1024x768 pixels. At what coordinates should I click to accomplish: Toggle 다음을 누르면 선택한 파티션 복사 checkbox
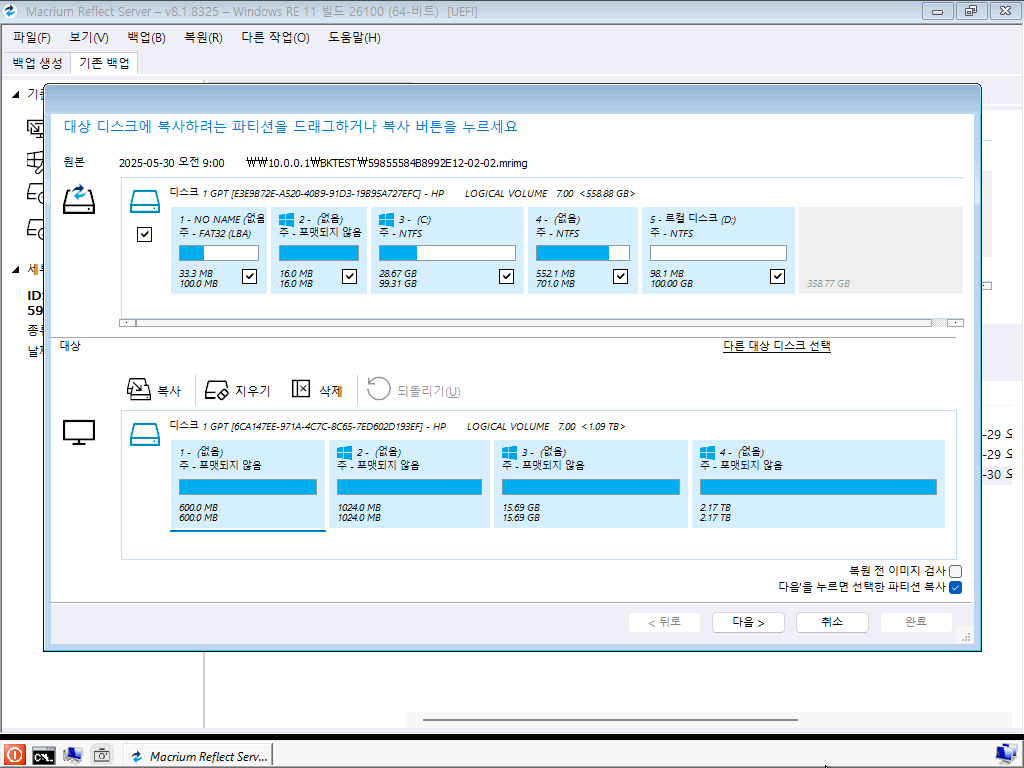[955, 587]
